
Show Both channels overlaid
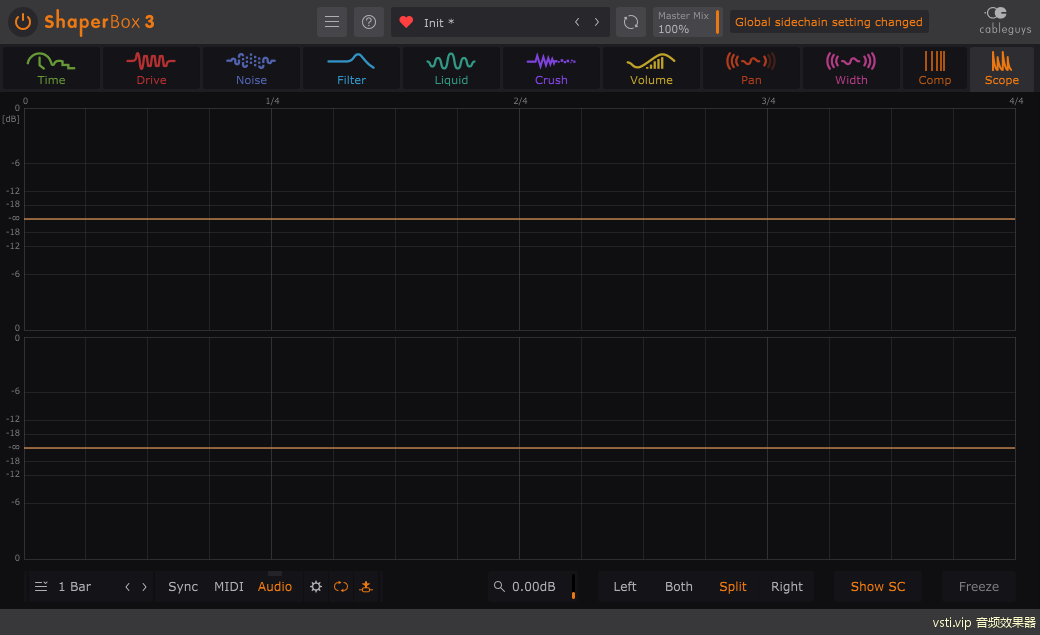679,587
